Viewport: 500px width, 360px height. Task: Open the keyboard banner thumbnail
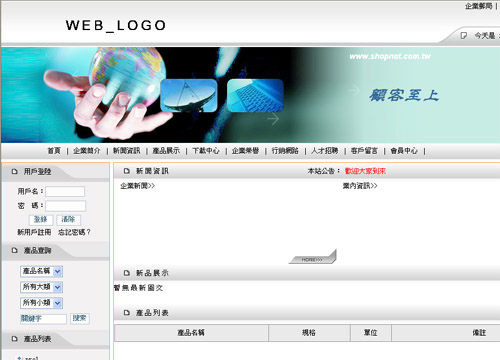point(255,96)
